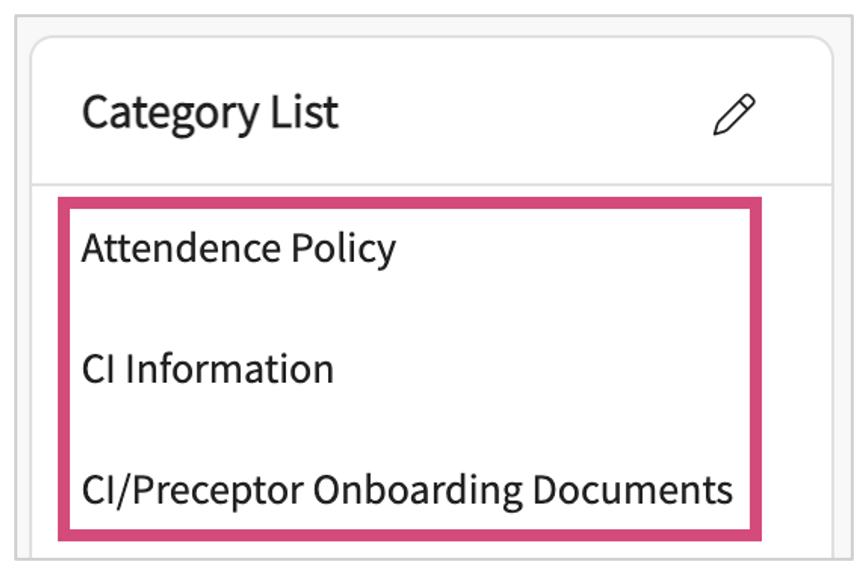Image resolution: width=864 pixels, height=572 pixels.
Task: Click the Category List panel title
Action: (210, 112)
